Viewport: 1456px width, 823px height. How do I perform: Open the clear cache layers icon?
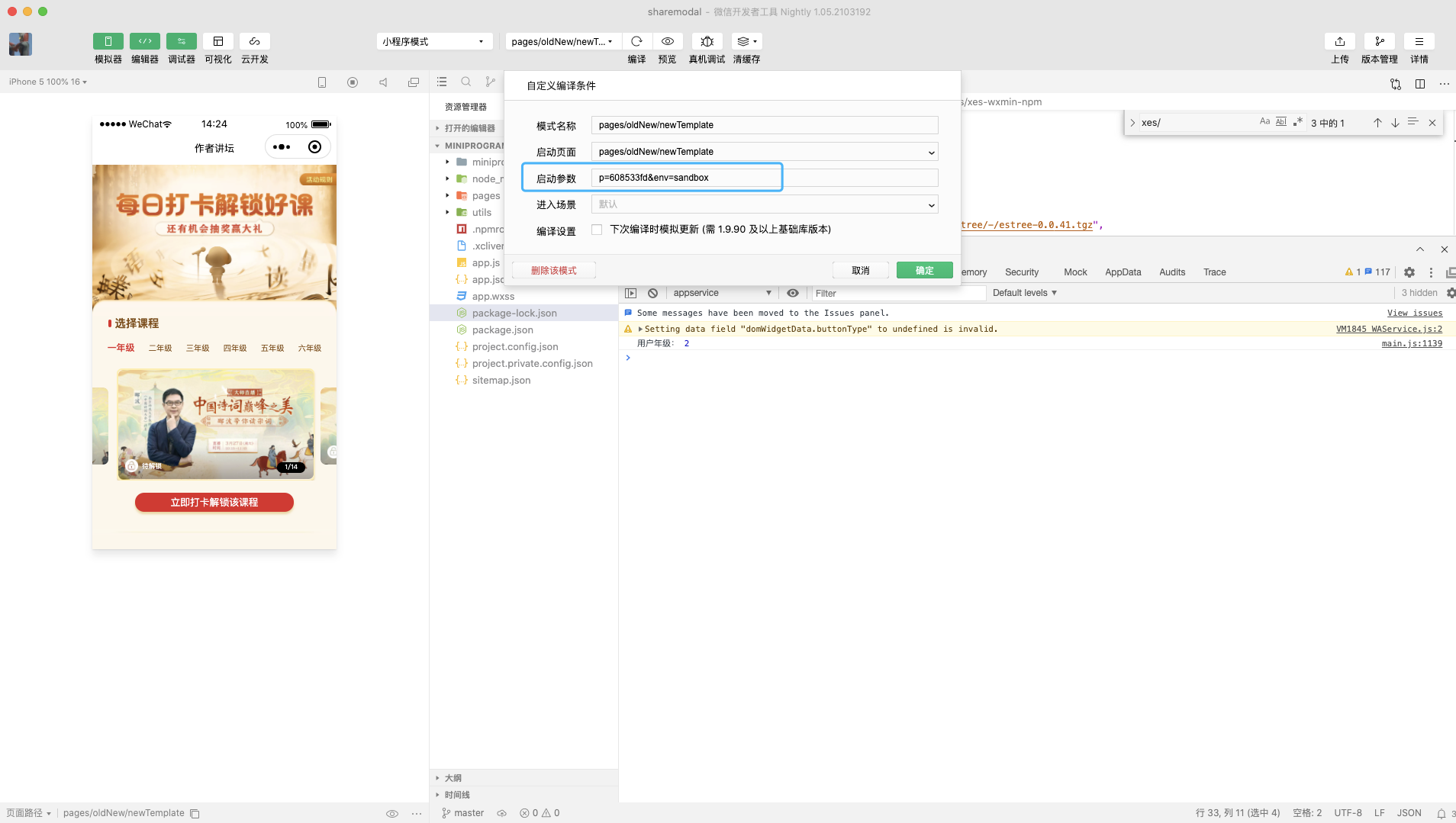click(x=746, y=41)
